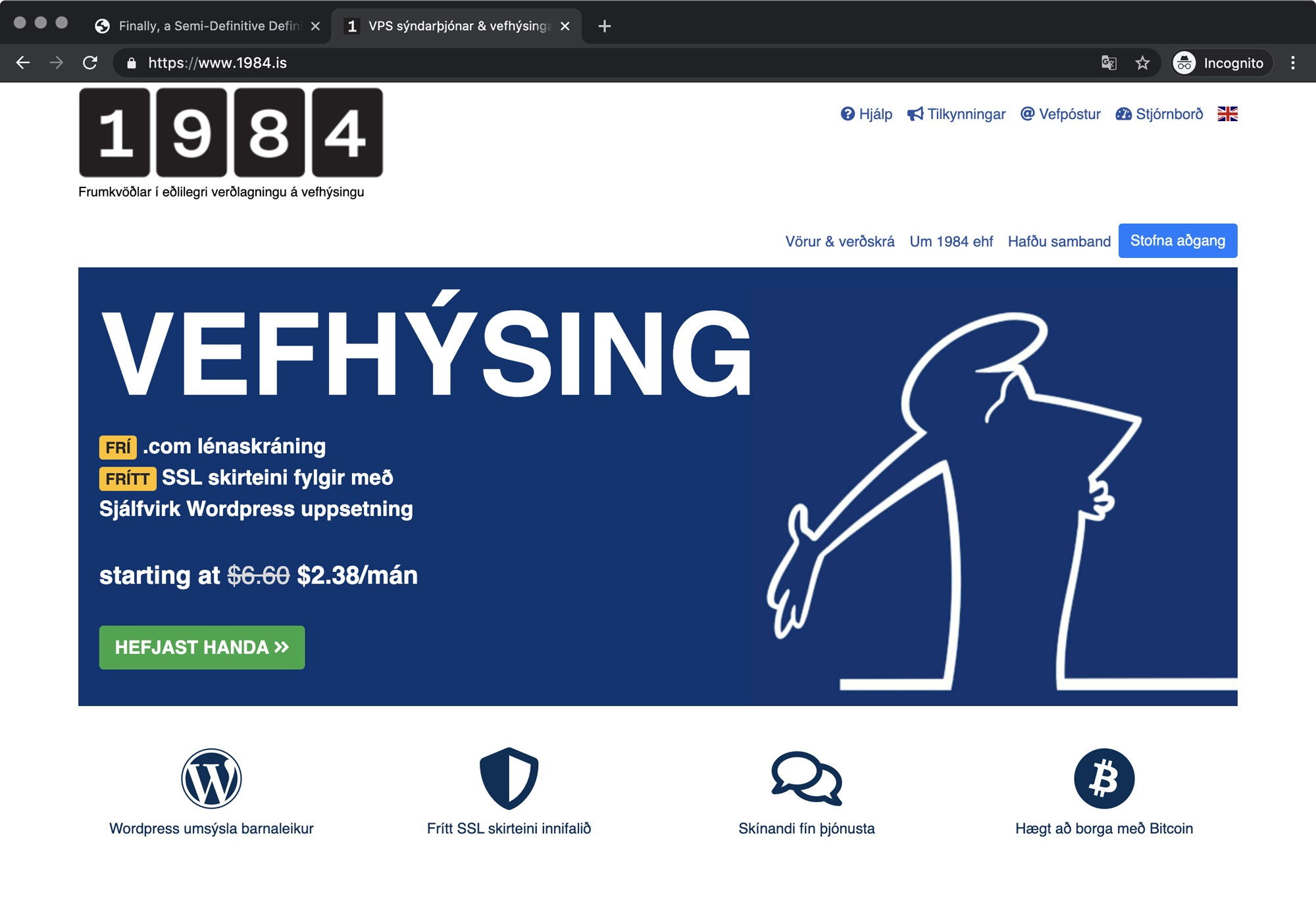The image size is (1316, 916).
Task: Open the Hjálp help link
Action: click(x=867, y=114)
